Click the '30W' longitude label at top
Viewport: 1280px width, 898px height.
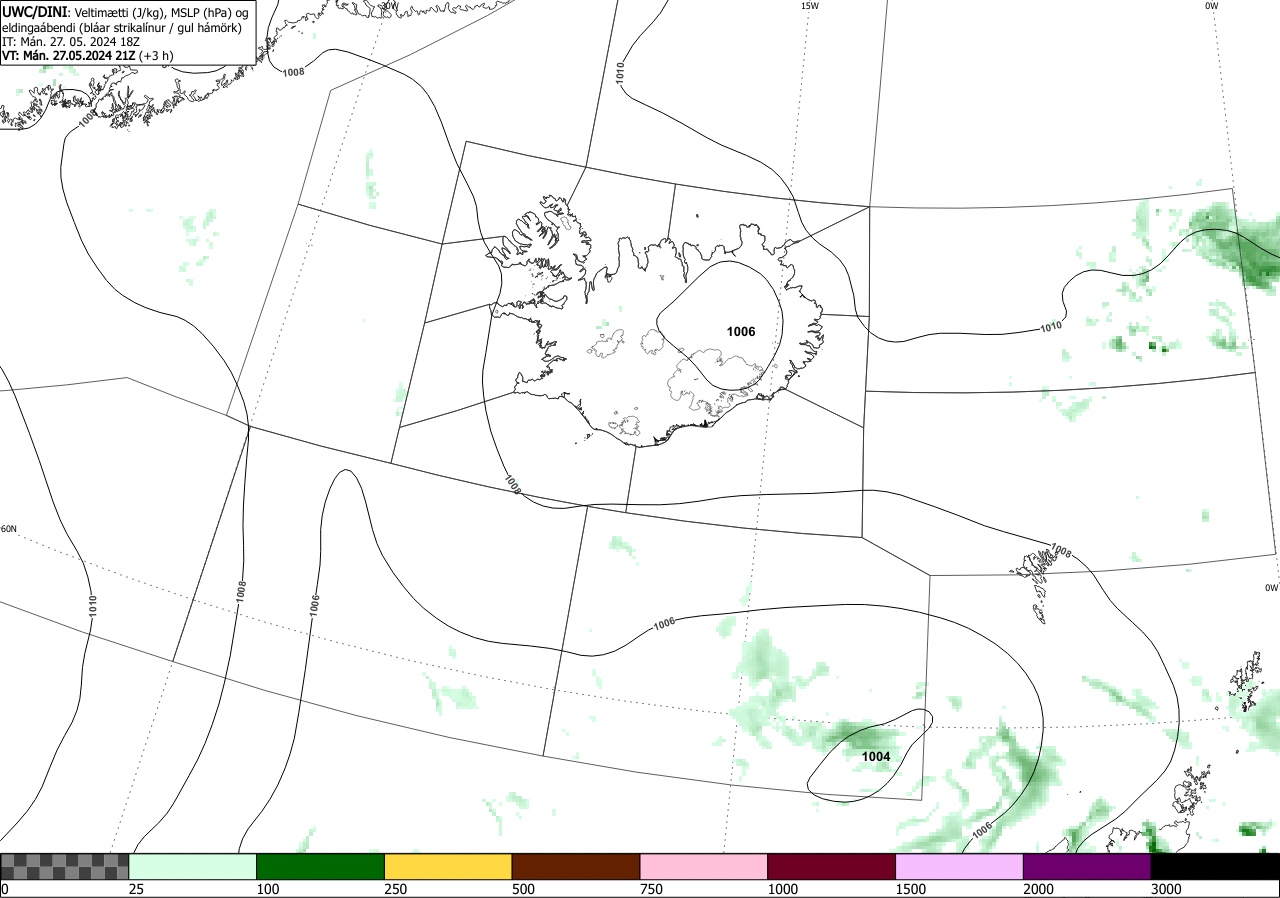[x=389, y=5]
